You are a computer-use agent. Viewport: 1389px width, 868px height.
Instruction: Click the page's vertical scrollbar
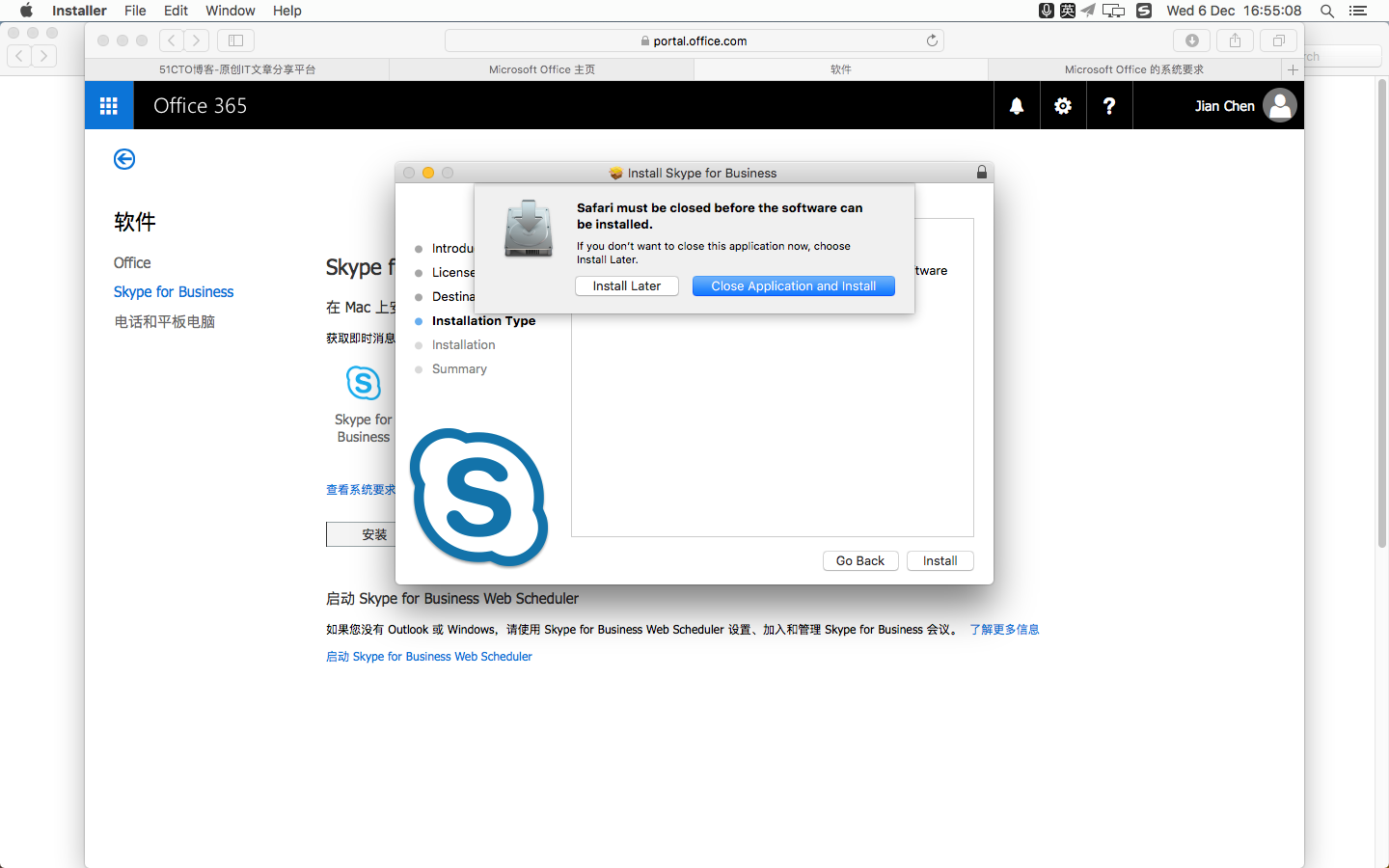click(1381, 313)
